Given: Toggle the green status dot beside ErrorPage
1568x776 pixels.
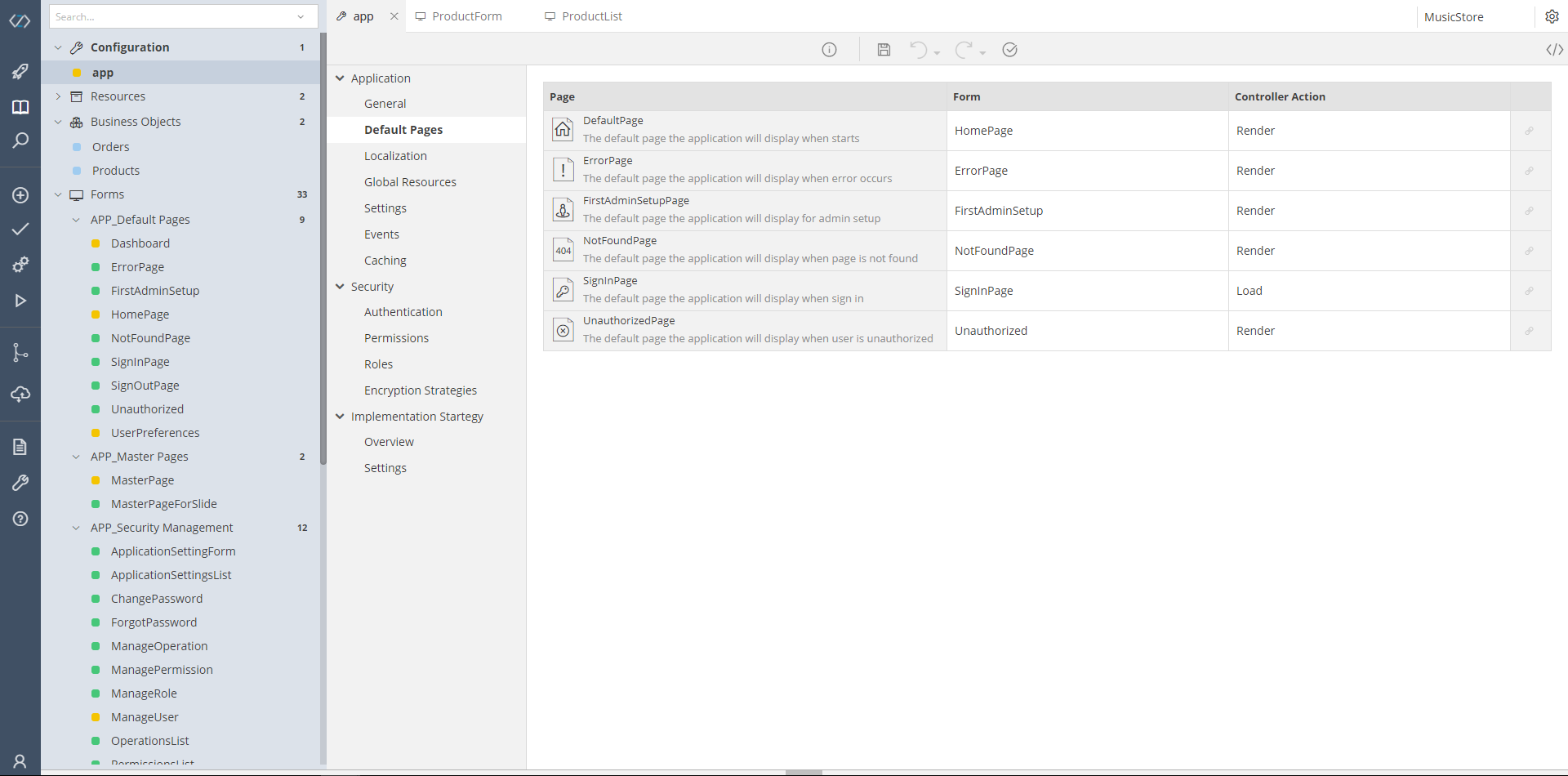Looking at the screenshot, I should [95, 266].
